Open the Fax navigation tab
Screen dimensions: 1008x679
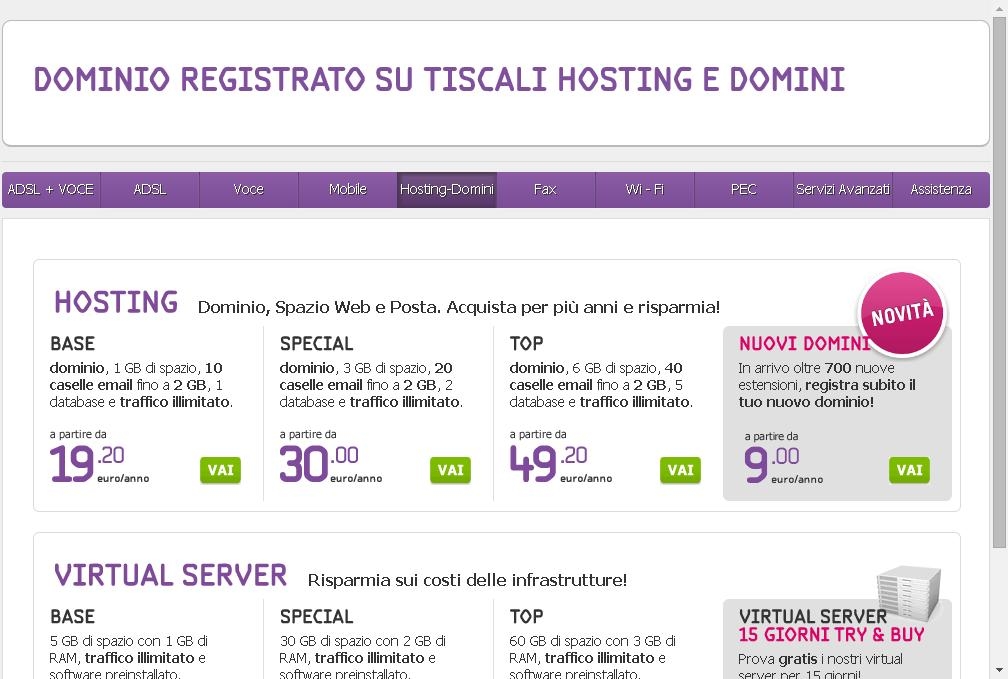546,190
